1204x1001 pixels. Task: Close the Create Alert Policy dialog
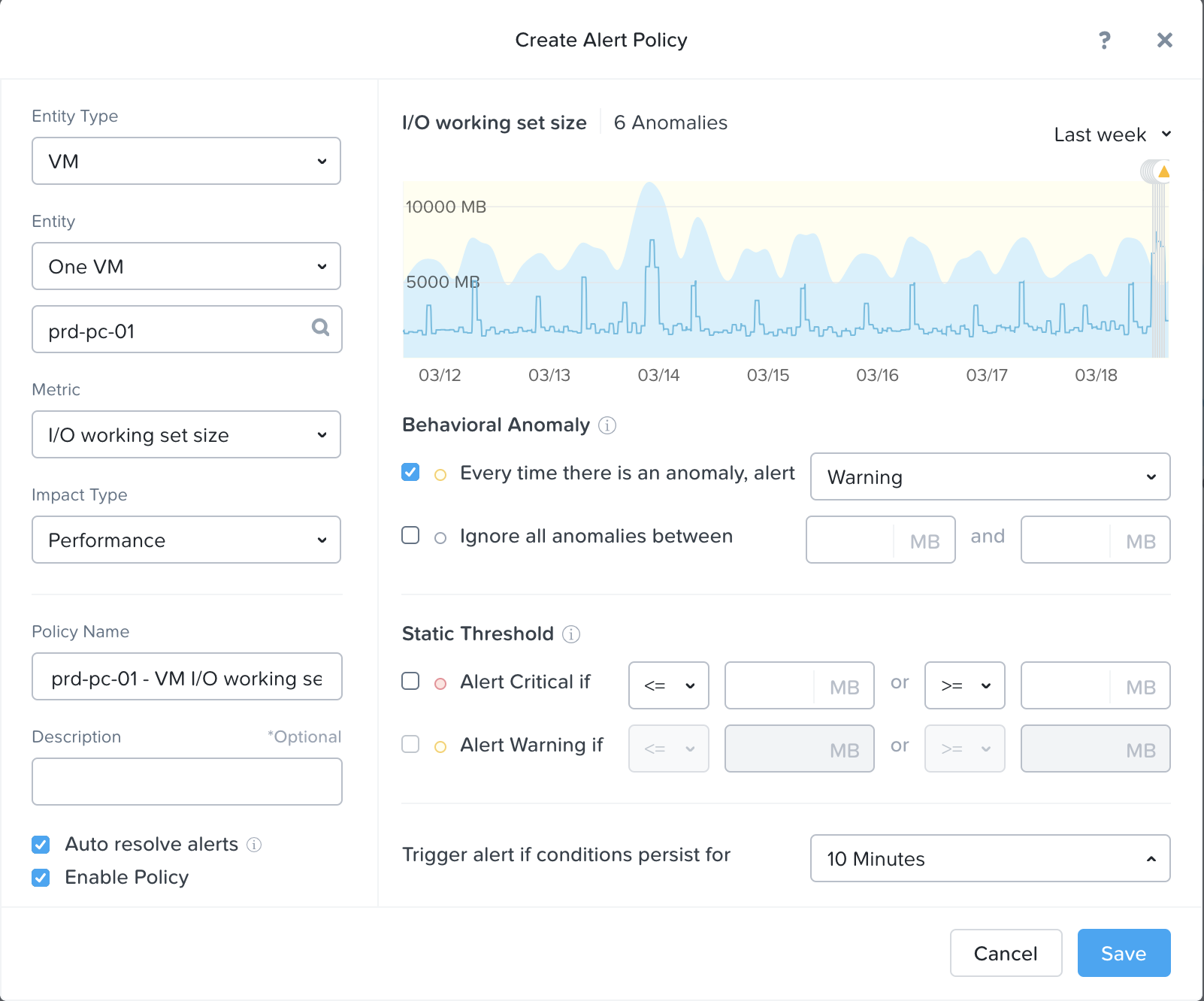click(1164, 41)
